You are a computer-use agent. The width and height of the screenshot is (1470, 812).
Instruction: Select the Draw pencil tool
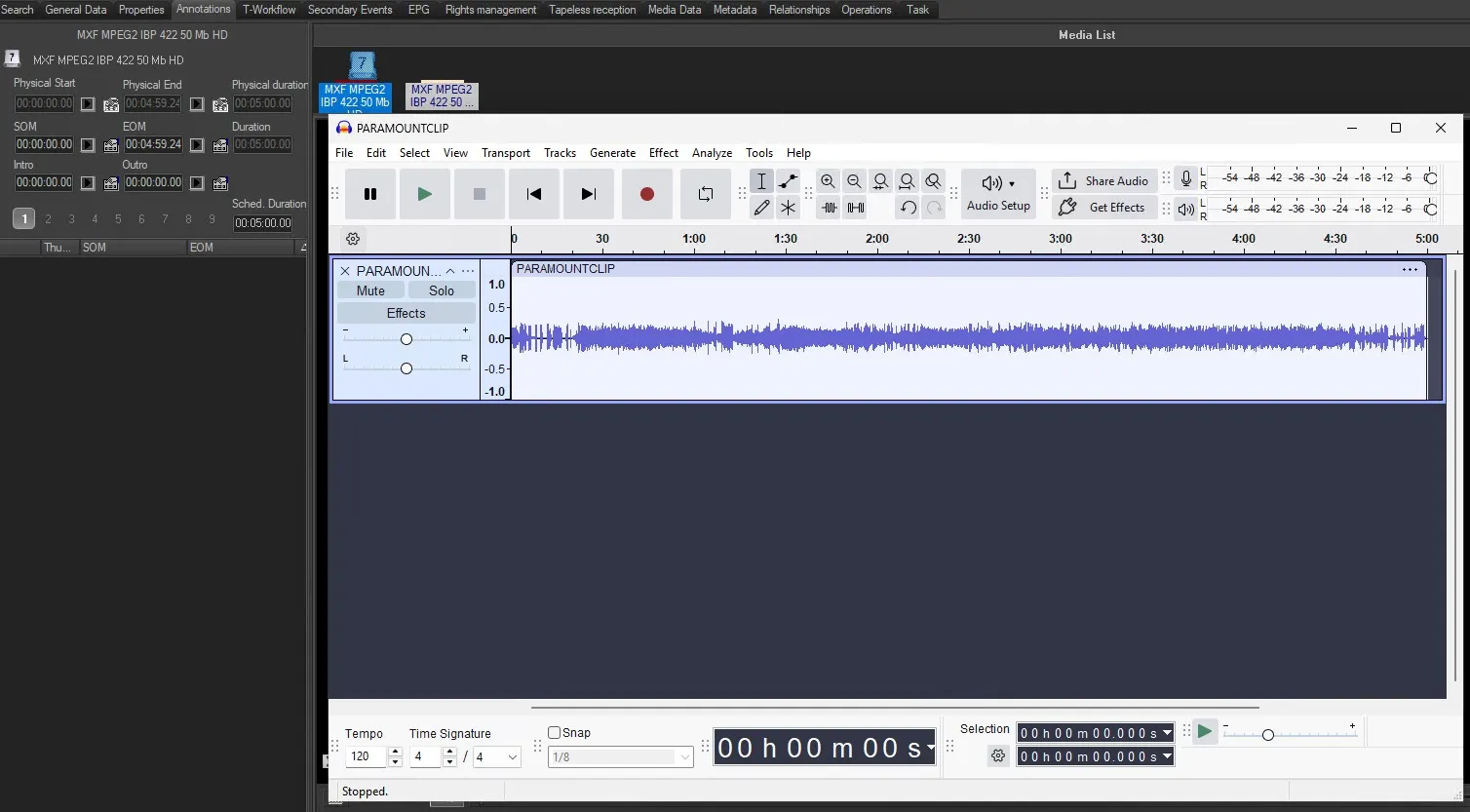(x=761, y=208)
